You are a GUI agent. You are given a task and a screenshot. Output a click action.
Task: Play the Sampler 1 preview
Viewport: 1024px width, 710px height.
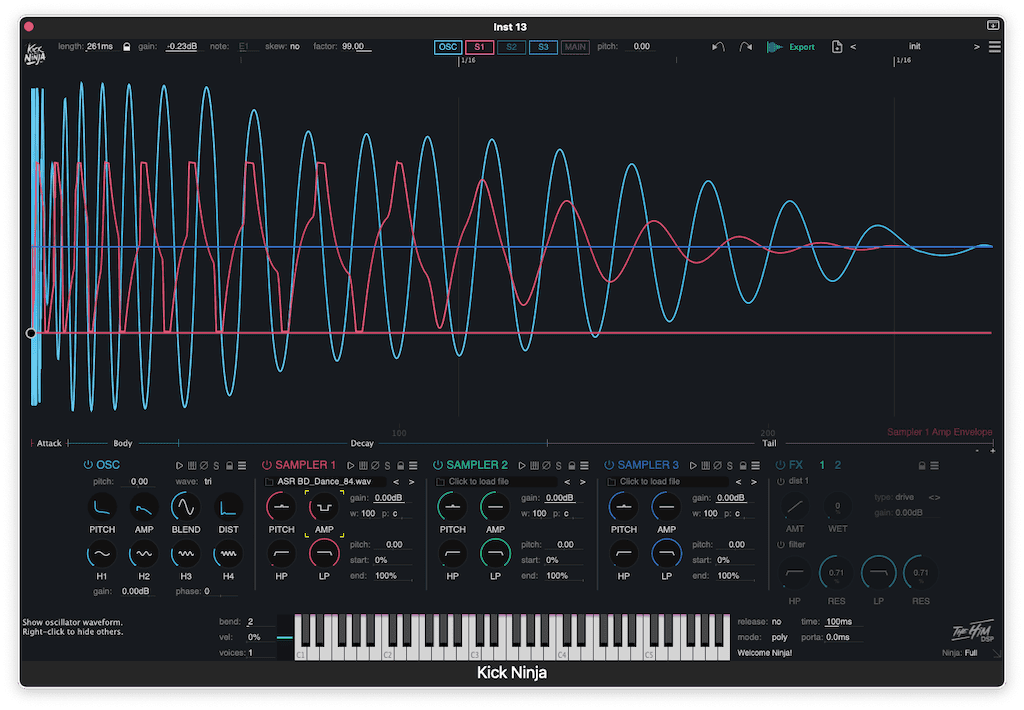[x=351, y=466]
